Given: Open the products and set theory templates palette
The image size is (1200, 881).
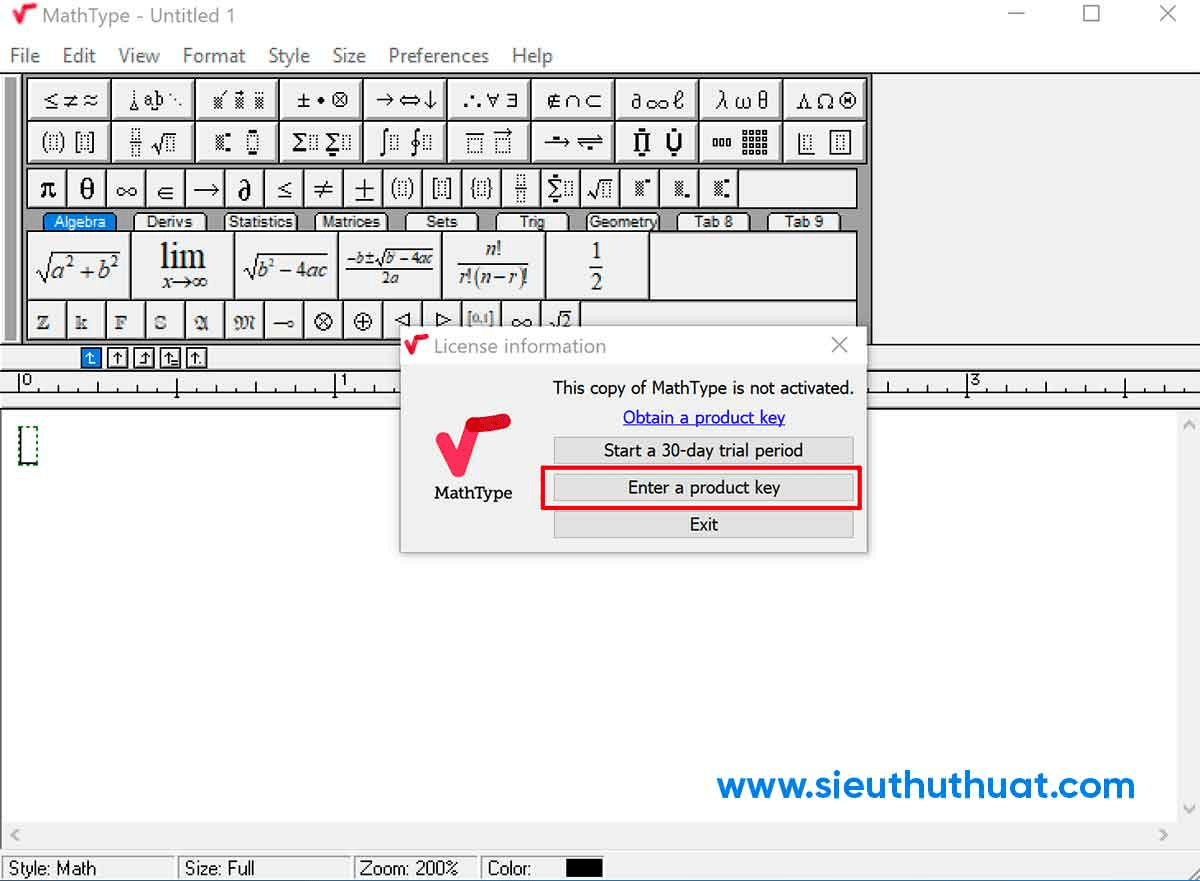Looking at the screenshot, I should (x=657, y=143).
